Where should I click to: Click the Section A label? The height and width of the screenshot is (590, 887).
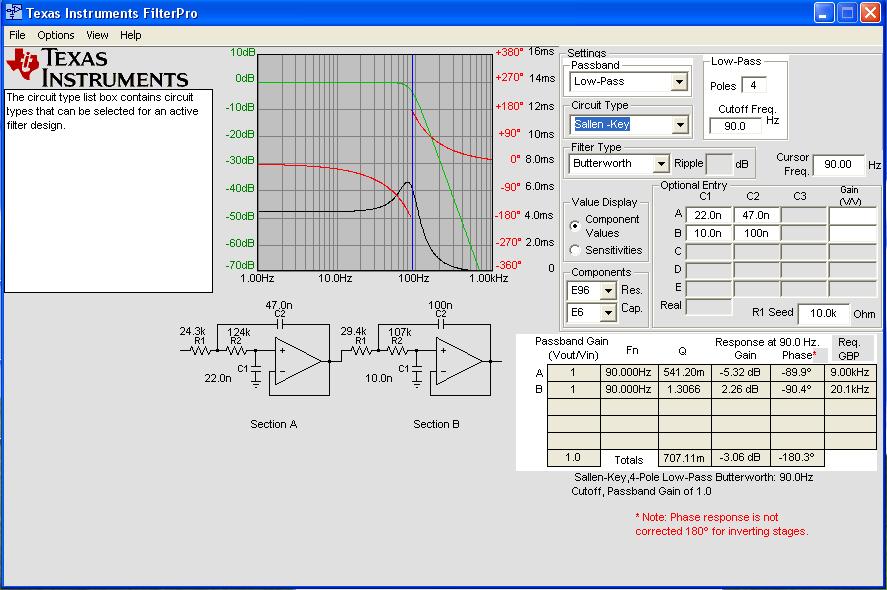[274, 424]
